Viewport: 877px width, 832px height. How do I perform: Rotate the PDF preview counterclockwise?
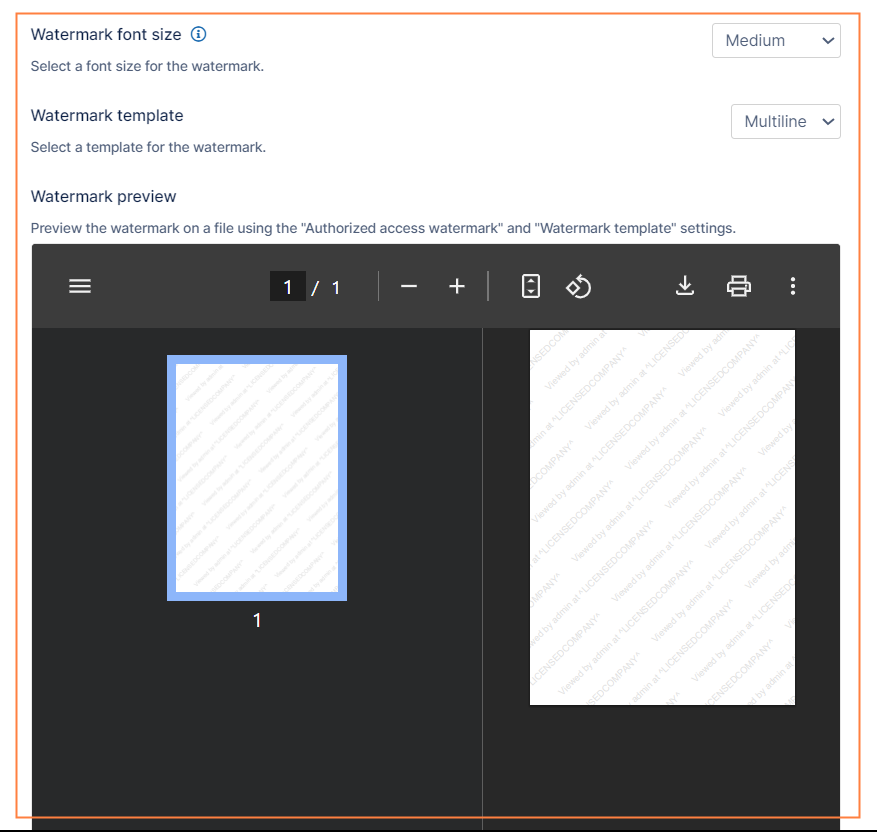coord(579,287)
